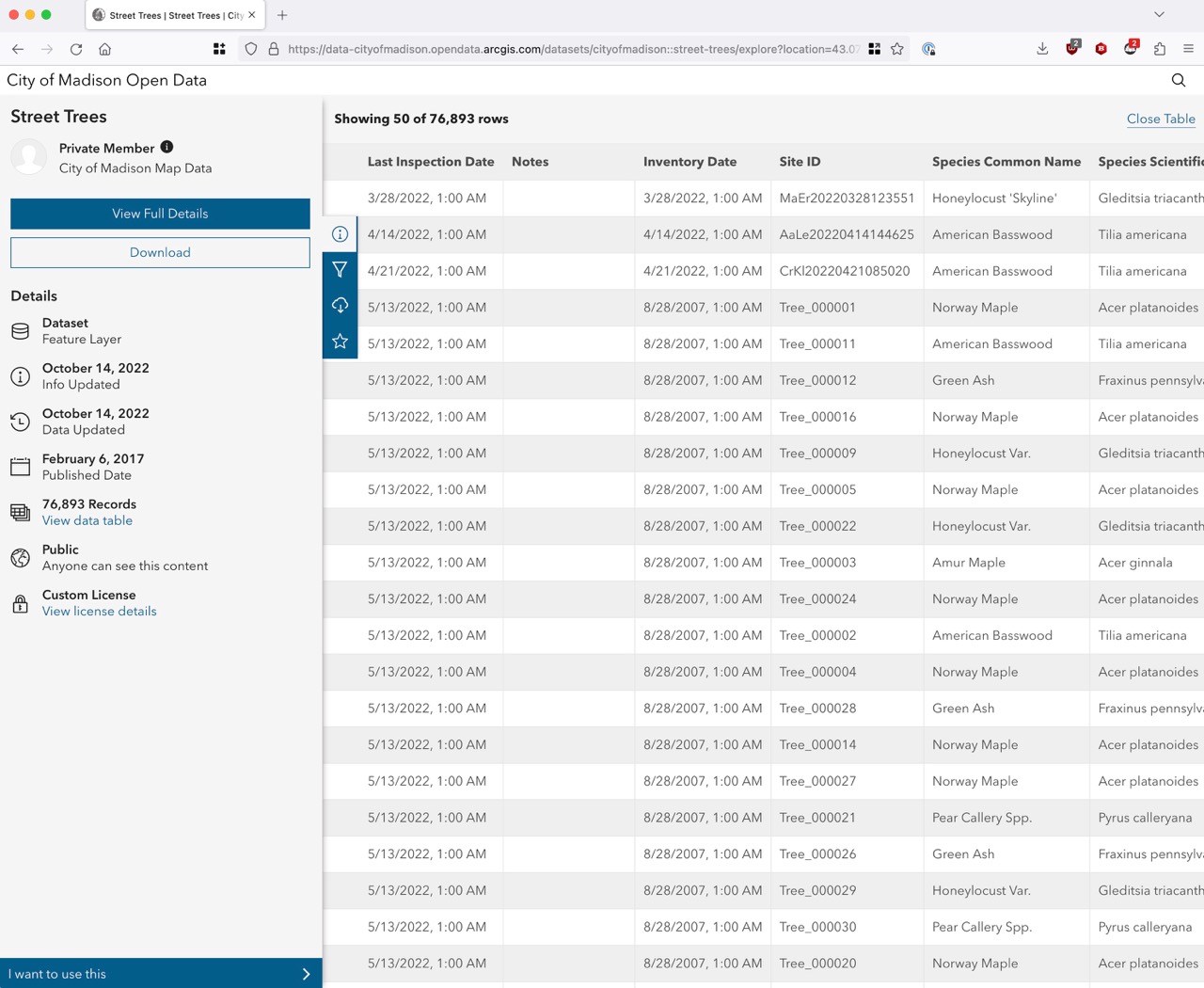Open View data table link

point(87,520)
